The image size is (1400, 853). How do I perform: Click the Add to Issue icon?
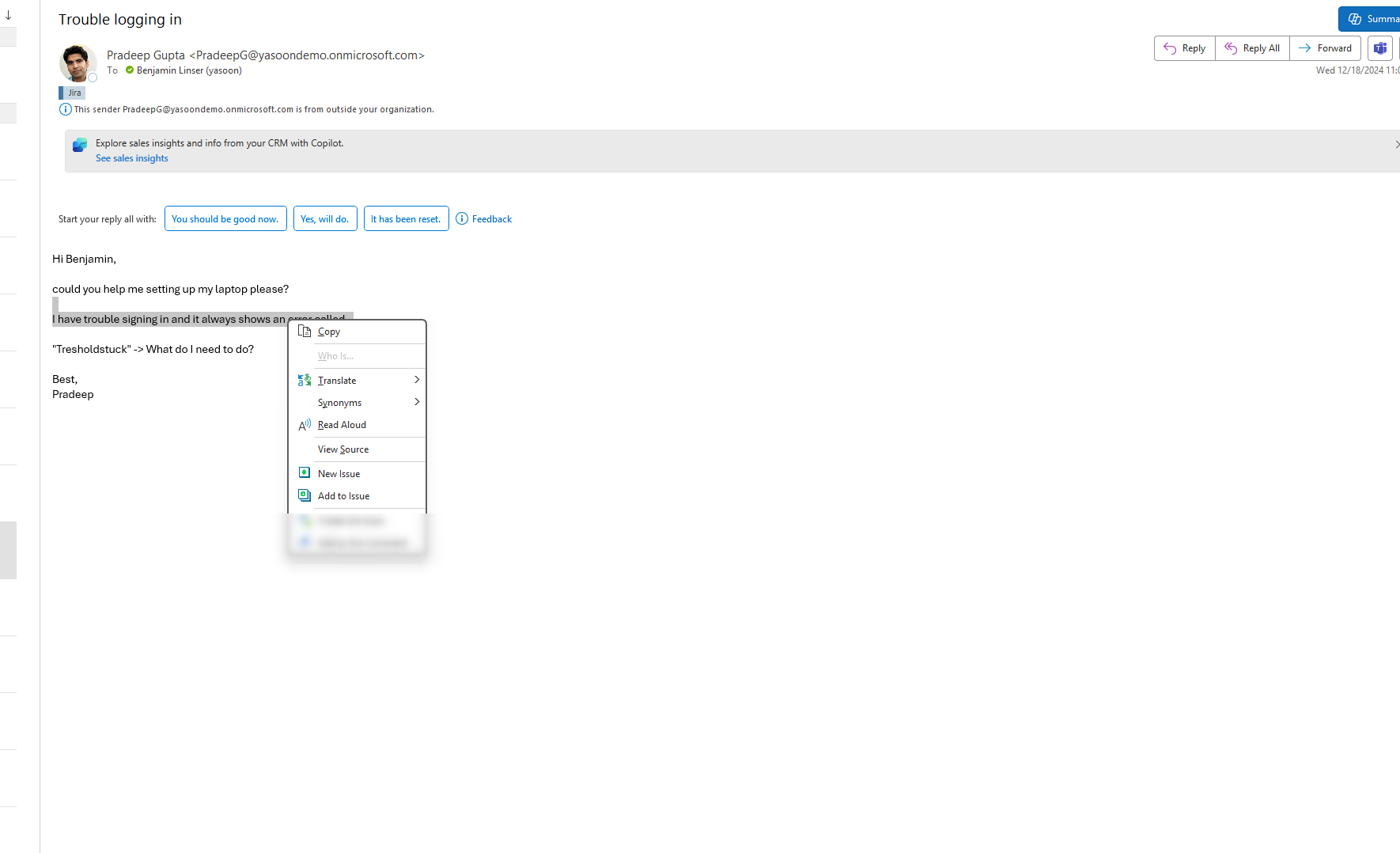(x=305, y=495)
